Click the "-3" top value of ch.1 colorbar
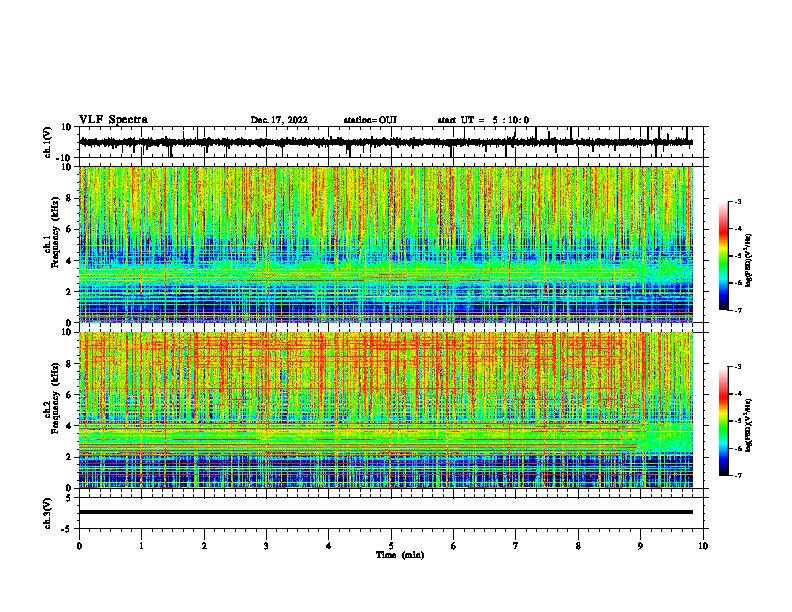The height and width of the screenshot is (612, 792). [x=738, y=201]
